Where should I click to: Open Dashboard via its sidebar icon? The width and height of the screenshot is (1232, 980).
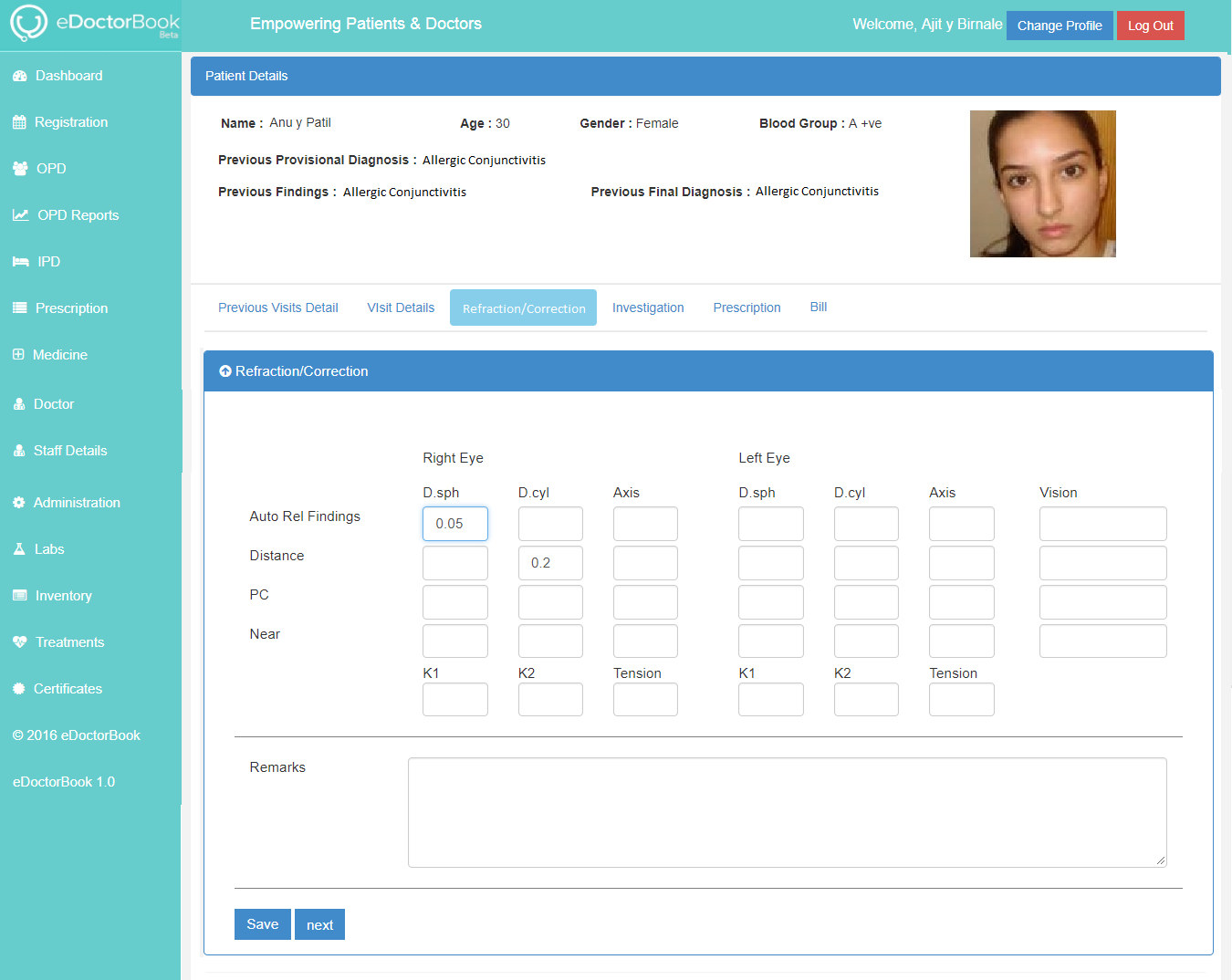click(19, 76)
